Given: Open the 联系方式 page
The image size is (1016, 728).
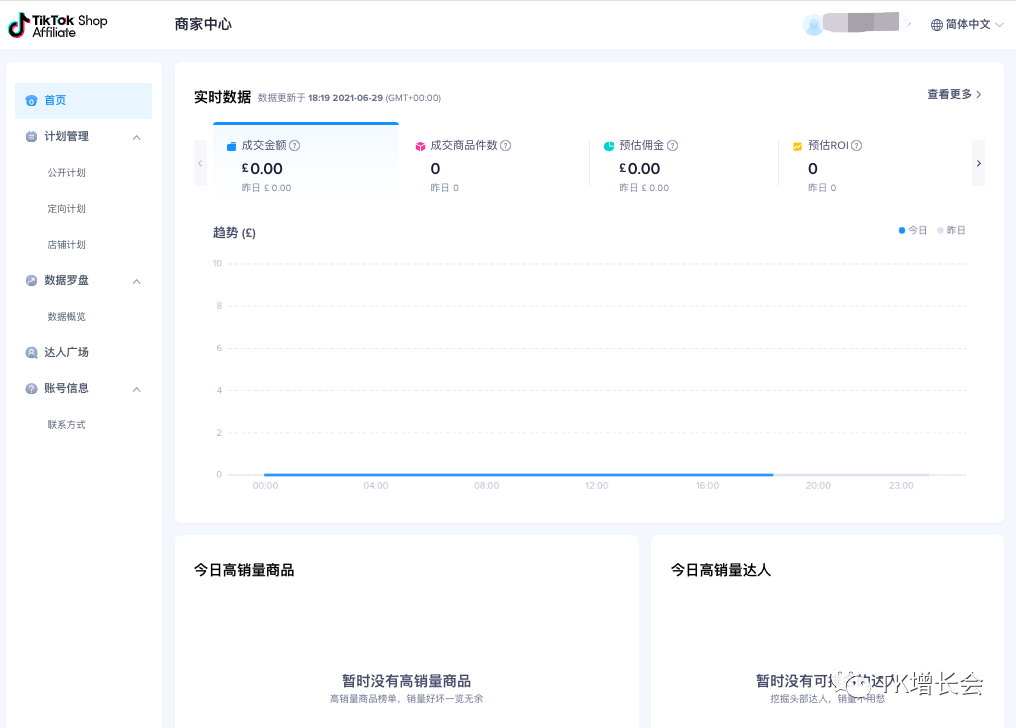Looking at the screenshot, I should [x=69, y=424].
